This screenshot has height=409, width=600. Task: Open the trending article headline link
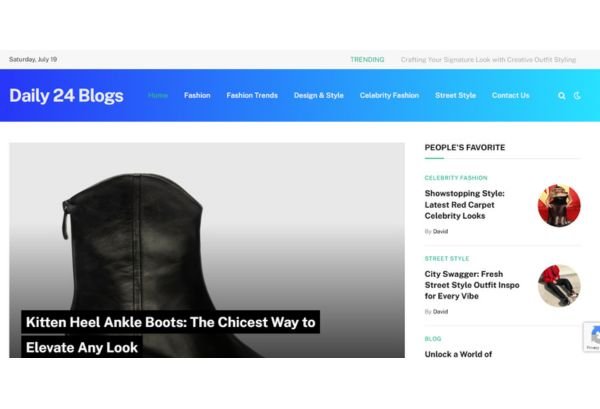pos(488,60)
